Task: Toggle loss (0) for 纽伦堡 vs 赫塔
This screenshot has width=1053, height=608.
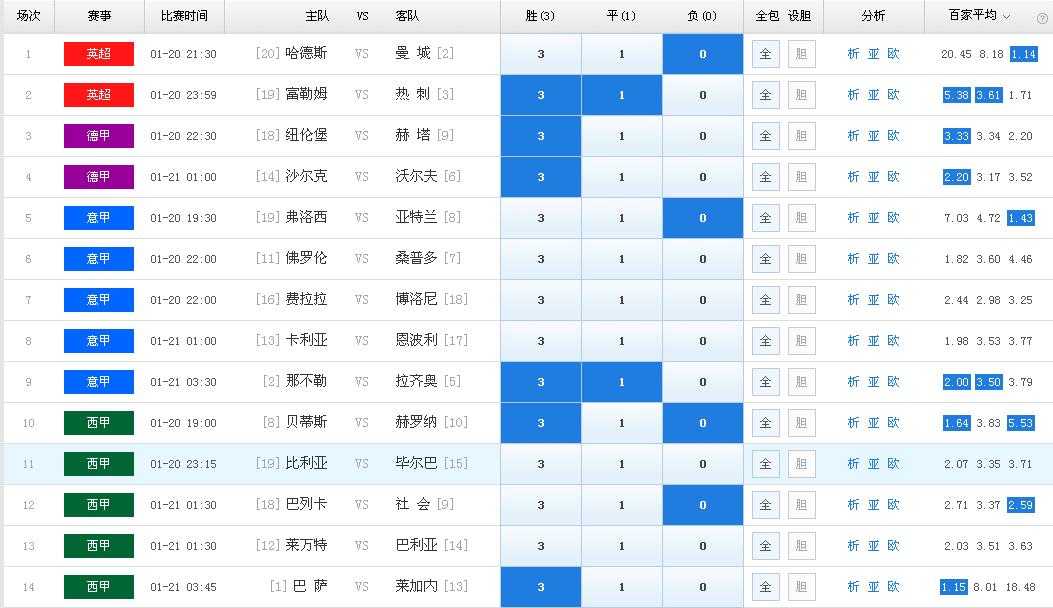Action: [702, 136]
